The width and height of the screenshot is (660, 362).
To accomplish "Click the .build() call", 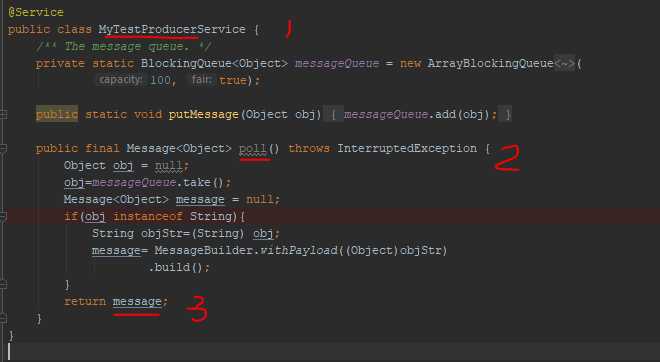I will click(176, 267).
